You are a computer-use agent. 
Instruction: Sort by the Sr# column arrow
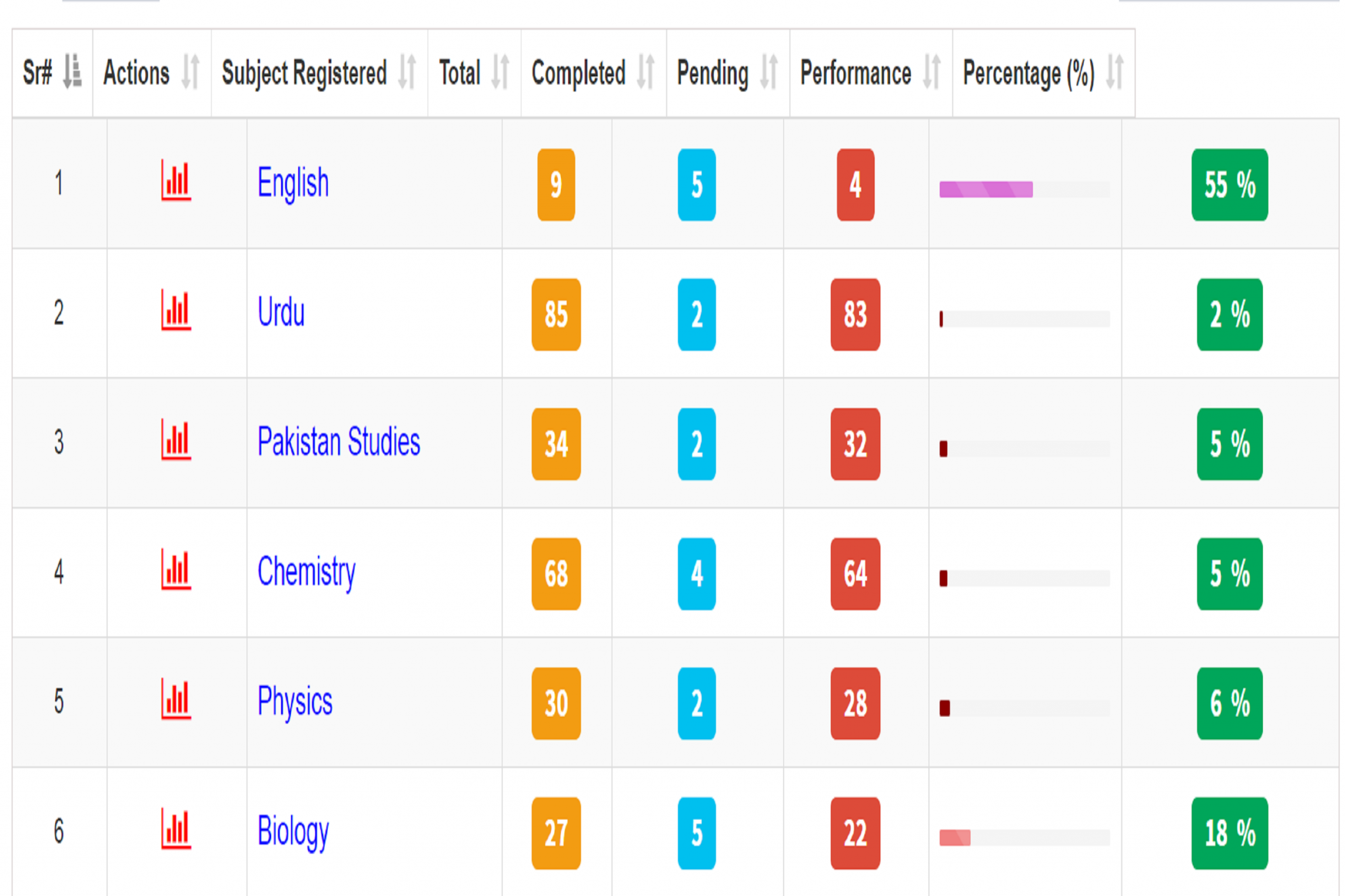[72, 72]
